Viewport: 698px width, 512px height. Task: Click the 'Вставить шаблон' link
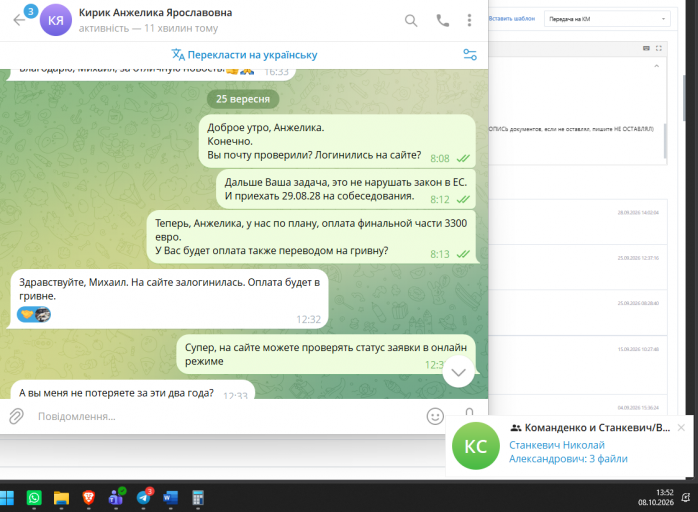pyautogui.click(x=511, y=19)
